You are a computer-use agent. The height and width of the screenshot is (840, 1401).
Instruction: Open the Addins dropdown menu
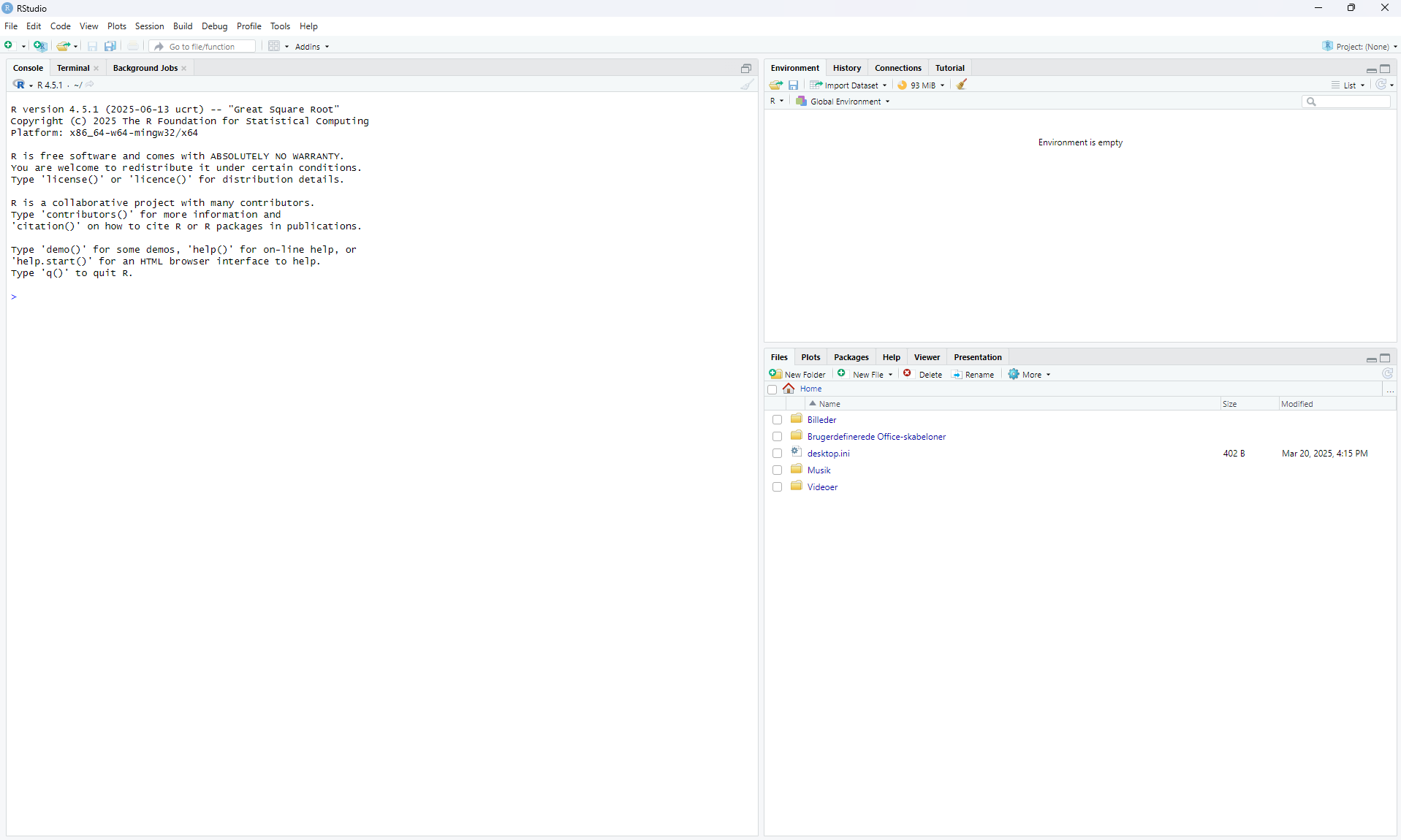pos(312,46)
